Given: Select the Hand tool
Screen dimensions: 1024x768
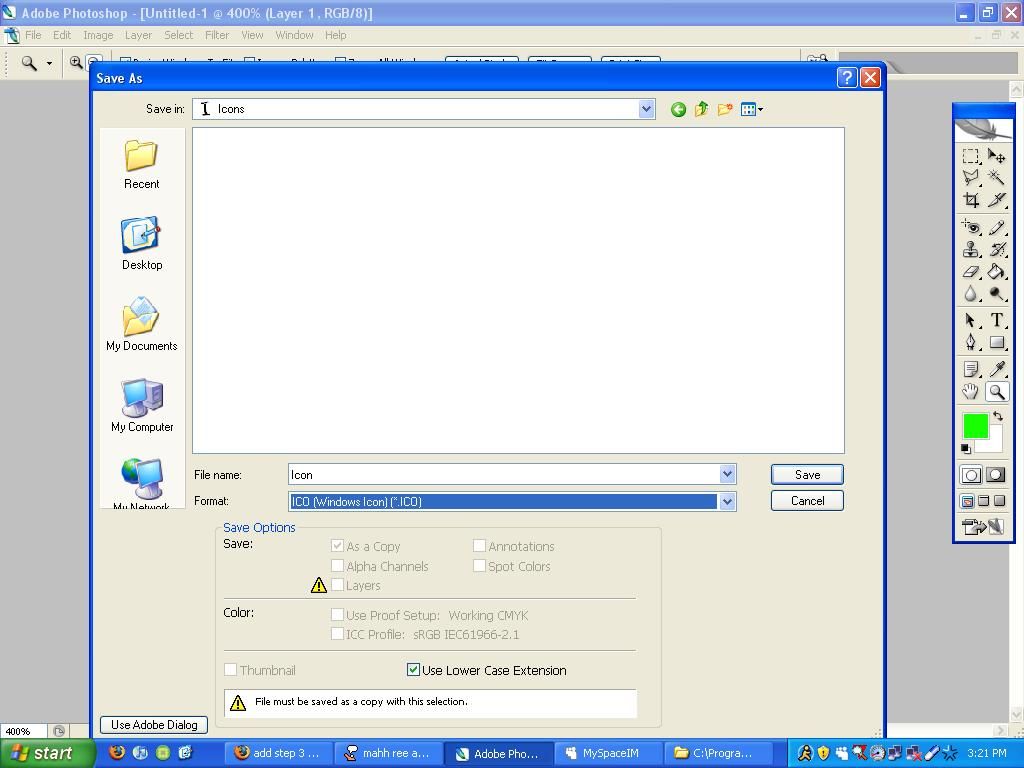Looking at the screenshot, I should 970,392.
